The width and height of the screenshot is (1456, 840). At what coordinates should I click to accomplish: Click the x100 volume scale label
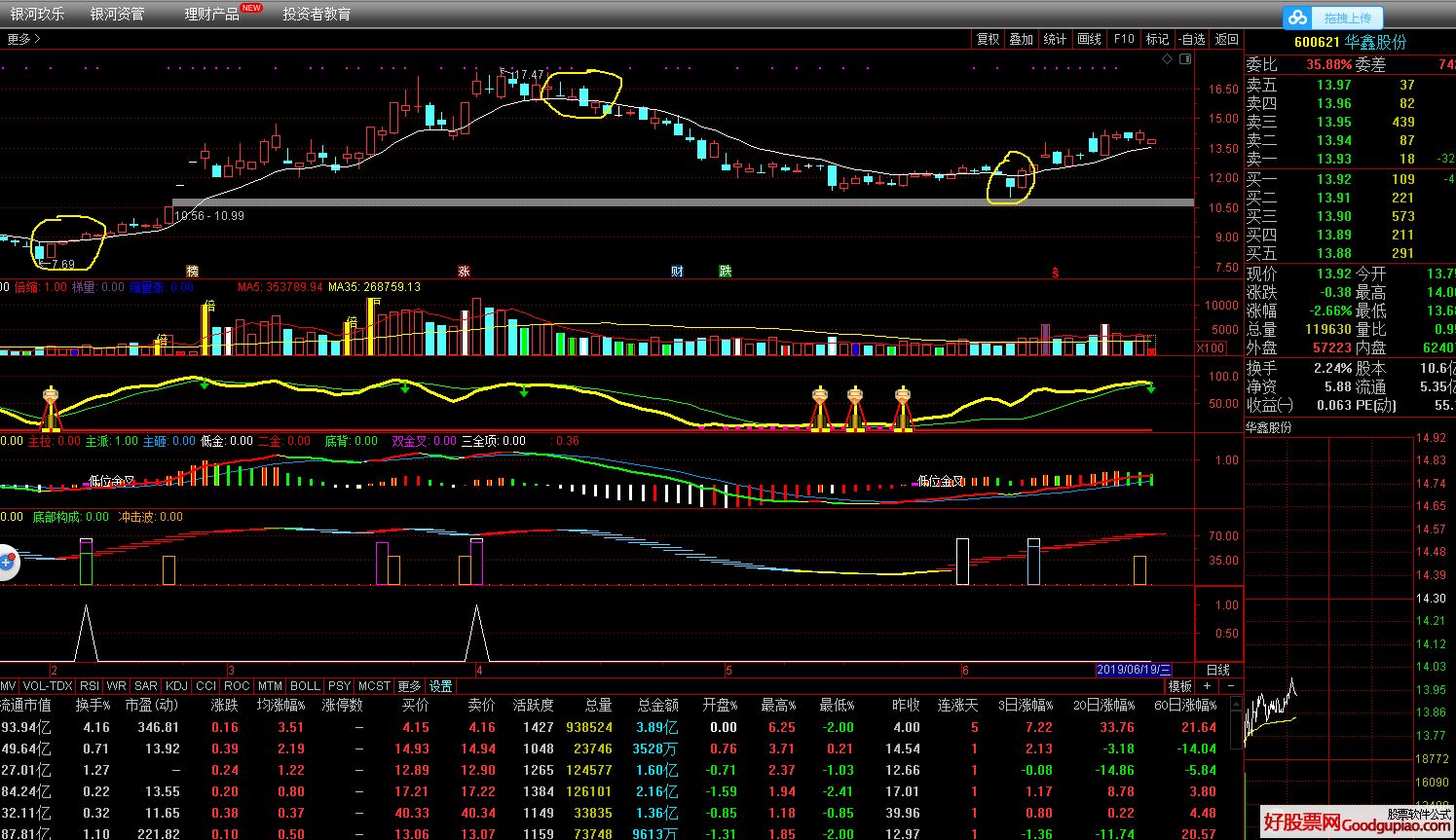1211,348
